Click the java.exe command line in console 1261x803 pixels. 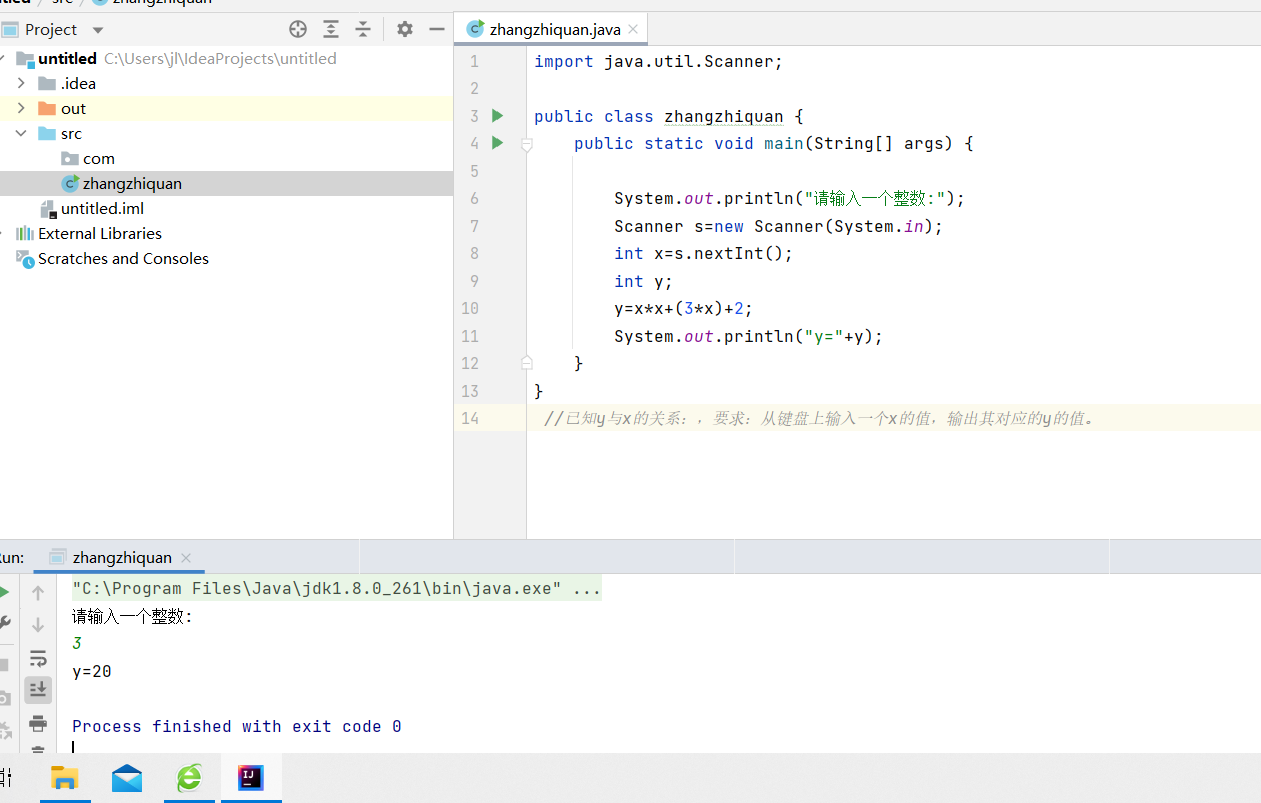tap(336, 588)
